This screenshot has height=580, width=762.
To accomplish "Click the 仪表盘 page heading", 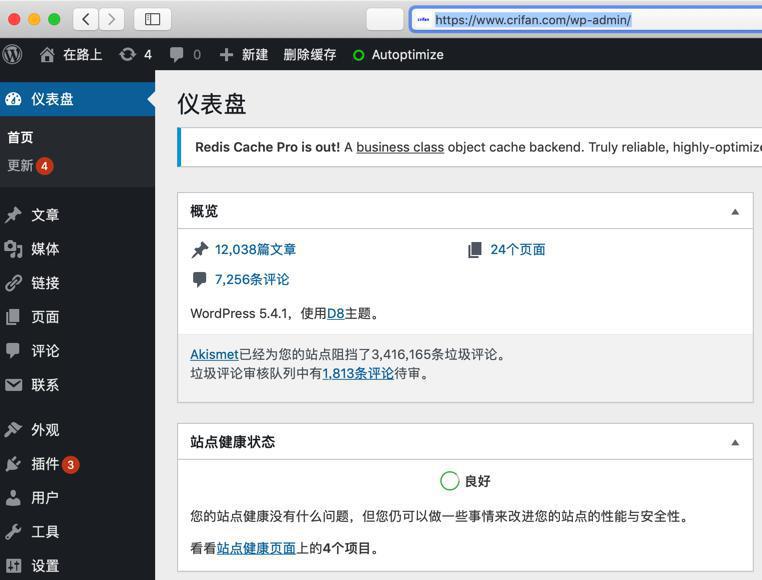I will (x=212, y=104).
